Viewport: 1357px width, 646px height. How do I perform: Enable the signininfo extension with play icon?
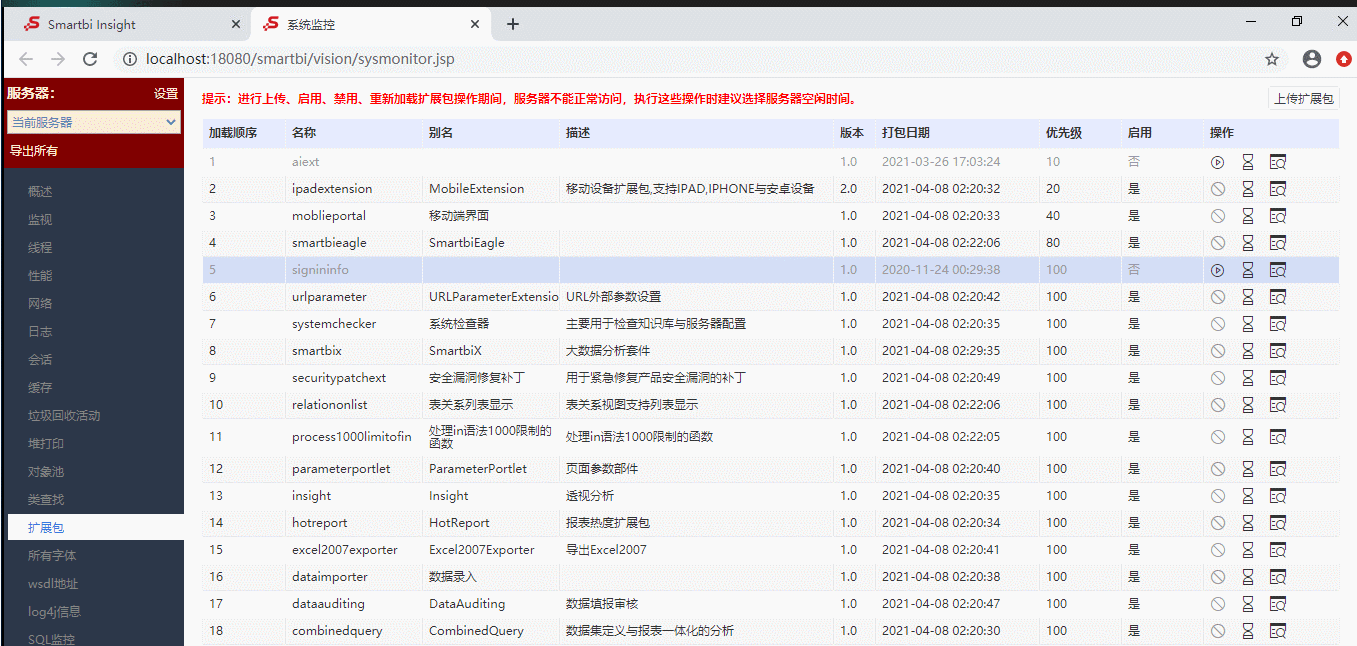1217,270
